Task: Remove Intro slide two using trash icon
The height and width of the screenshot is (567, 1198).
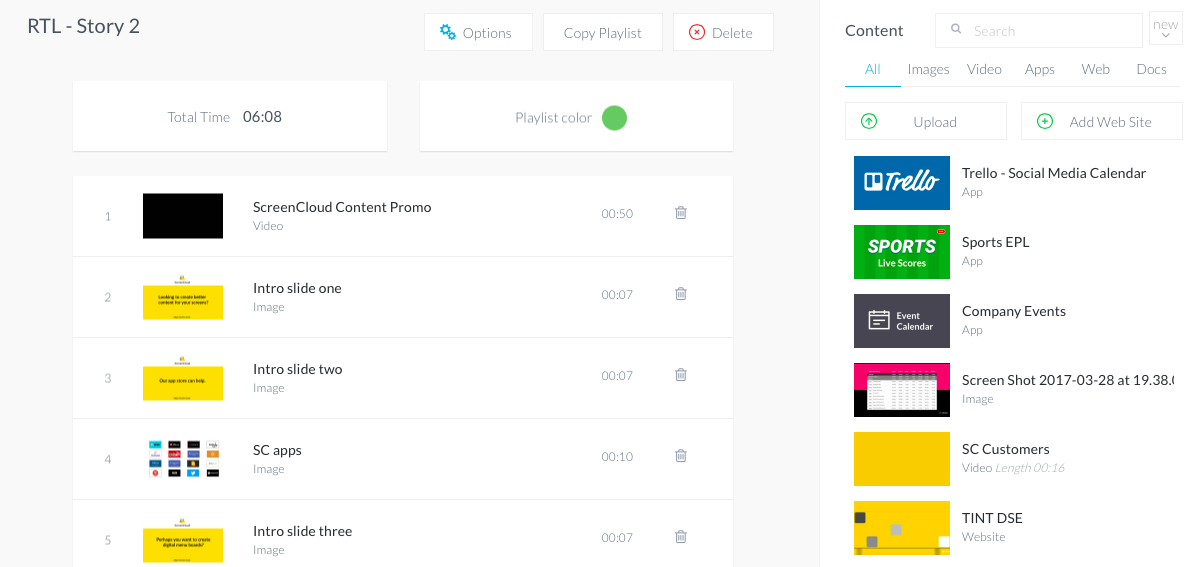Action: (x=681, y=375)
